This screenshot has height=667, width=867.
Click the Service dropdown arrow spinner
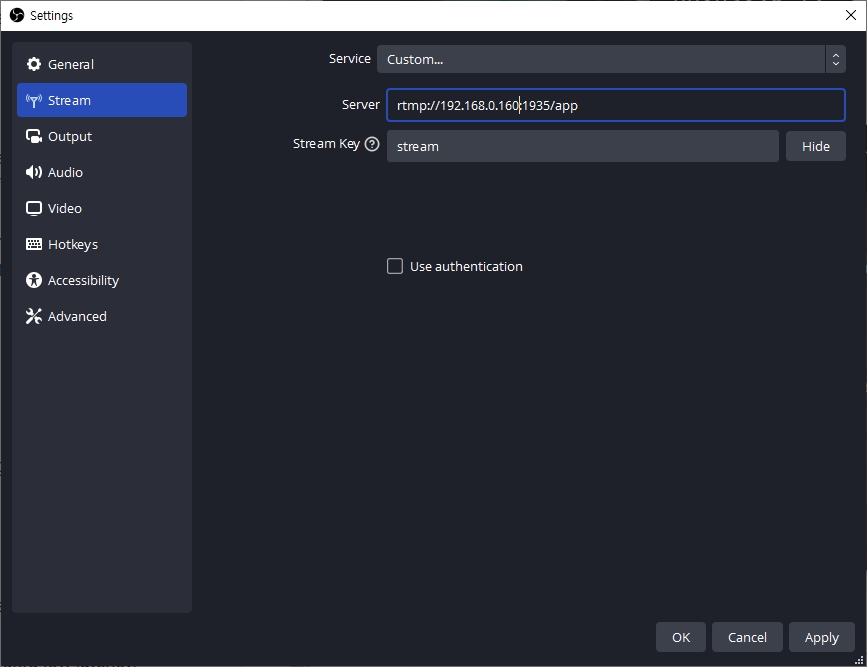[x=835, y=59]
